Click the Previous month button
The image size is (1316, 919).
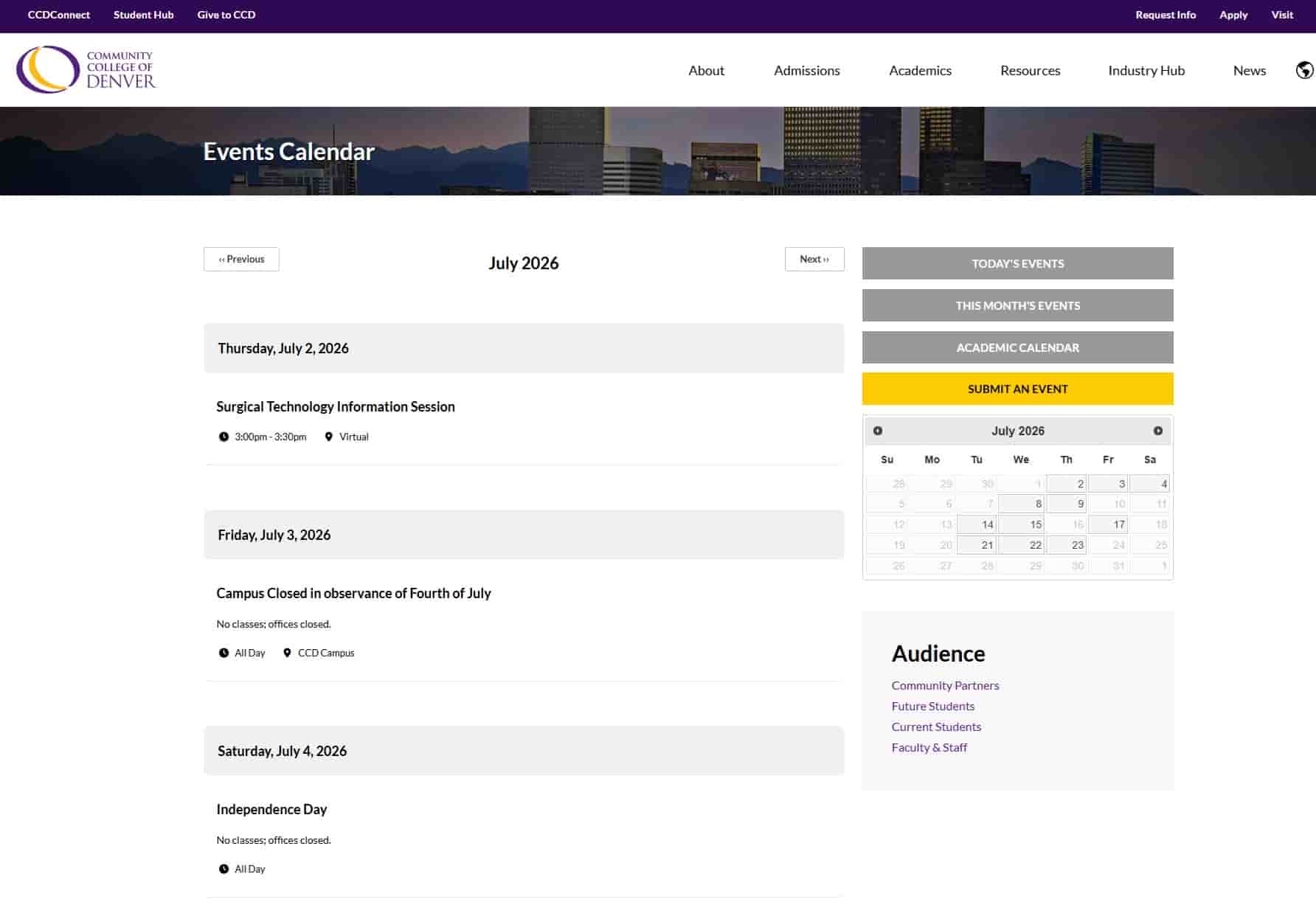[241, 259]
